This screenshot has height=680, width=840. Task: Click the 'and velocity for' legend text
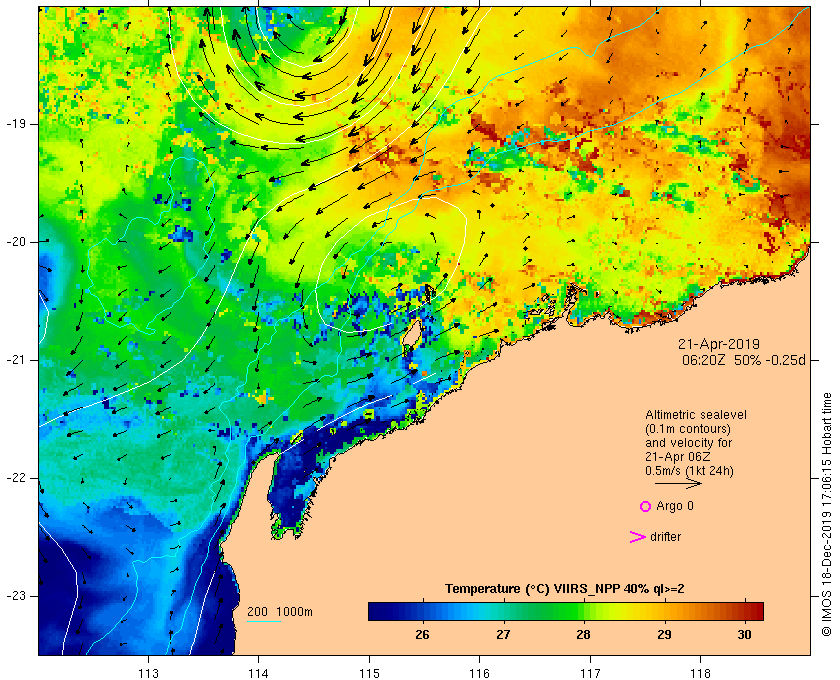coord(688,443)
